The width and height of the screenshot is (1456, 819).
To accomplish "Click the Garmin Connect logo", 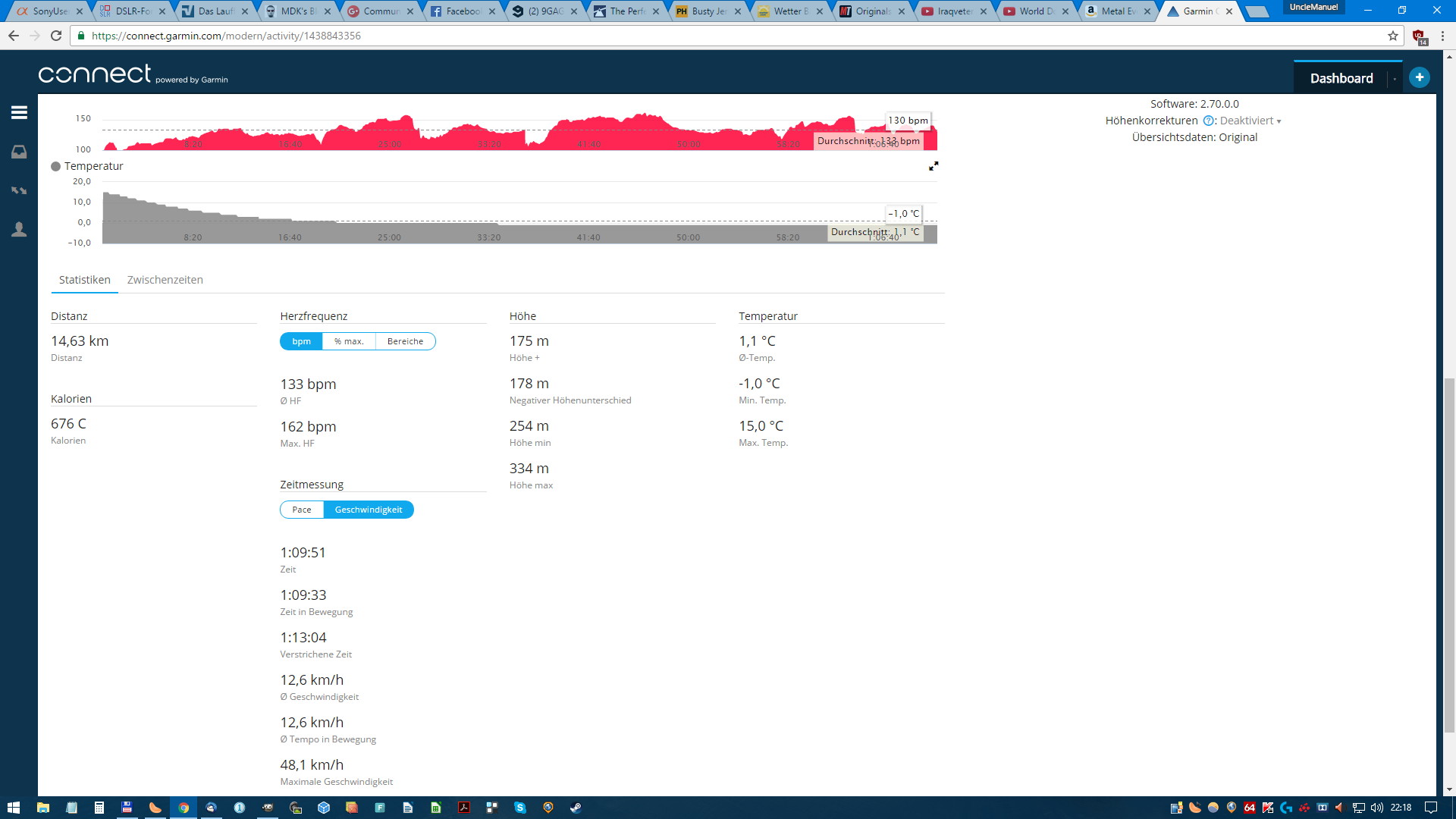I will [133, 74].
